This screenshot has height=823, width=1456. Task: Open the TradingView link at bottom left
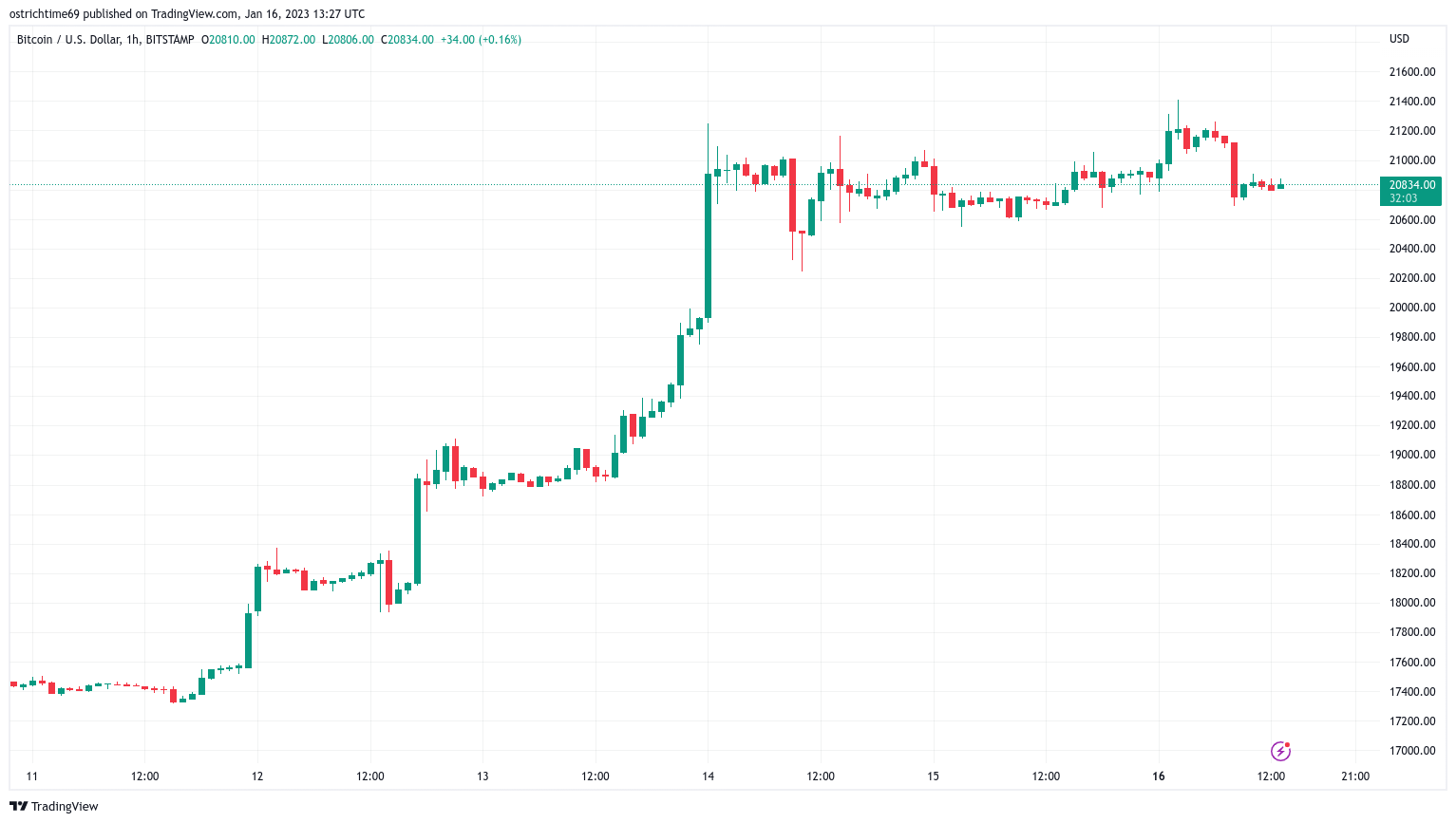pos(54,806)
